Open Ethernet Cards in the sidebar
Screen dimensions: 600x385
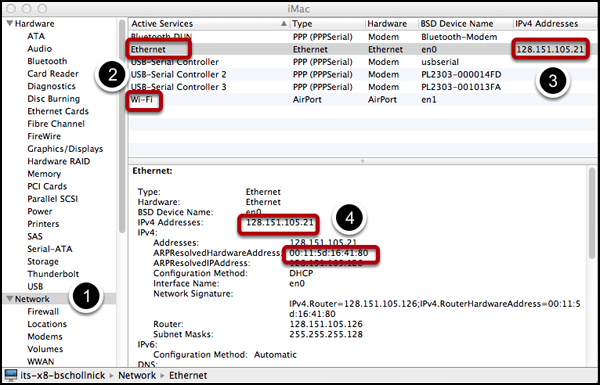58,111
